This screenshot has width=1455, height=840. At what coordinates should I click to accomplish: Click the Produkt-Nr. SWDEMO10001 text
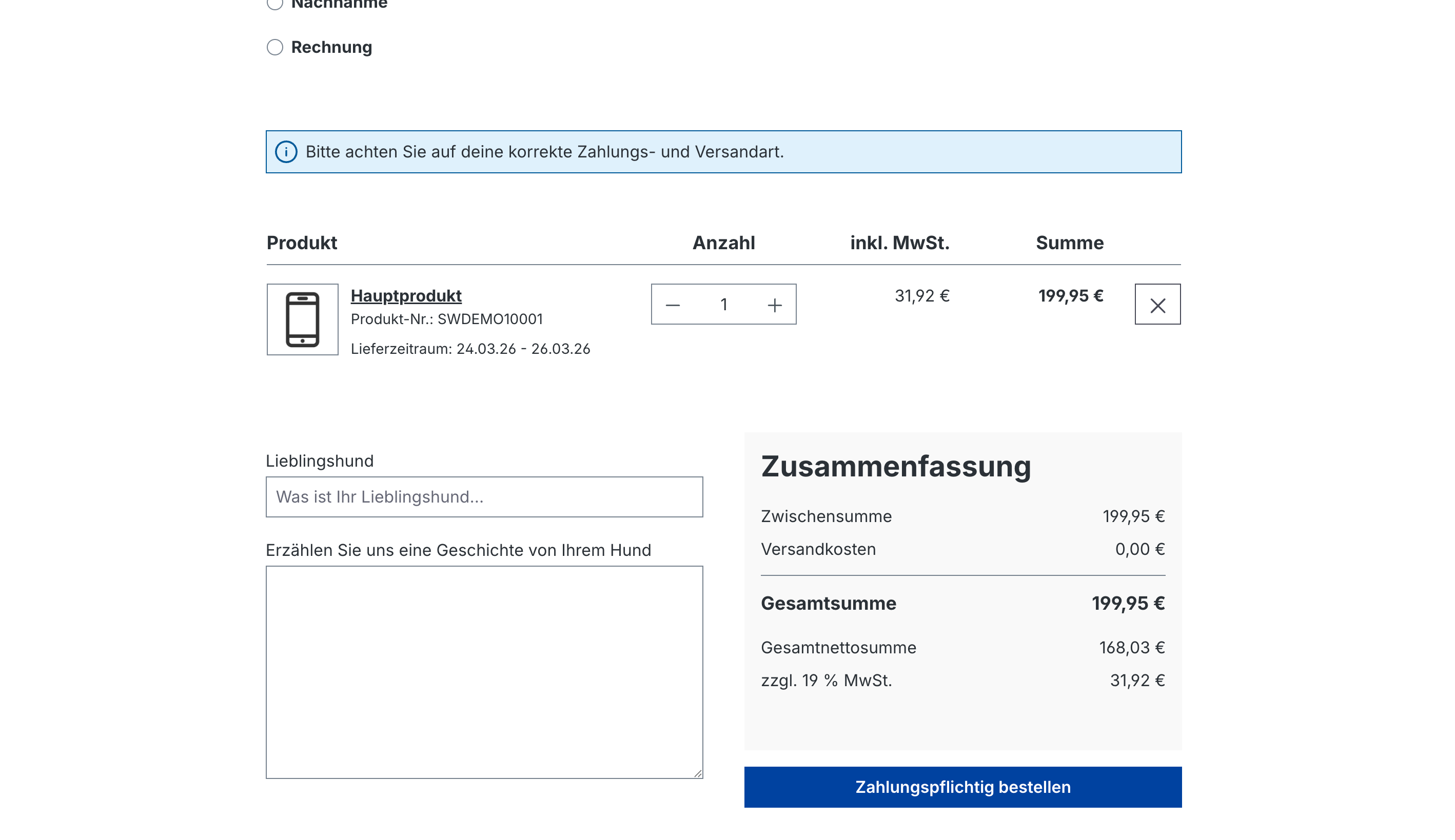[448, 318]
